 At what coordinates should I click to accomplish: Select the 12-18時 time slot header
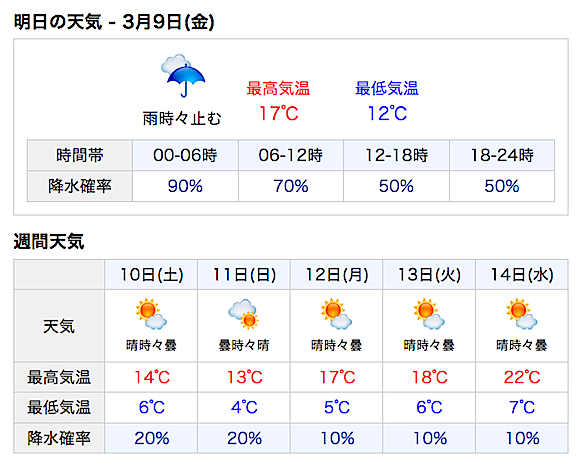click(x=396, y=155)
